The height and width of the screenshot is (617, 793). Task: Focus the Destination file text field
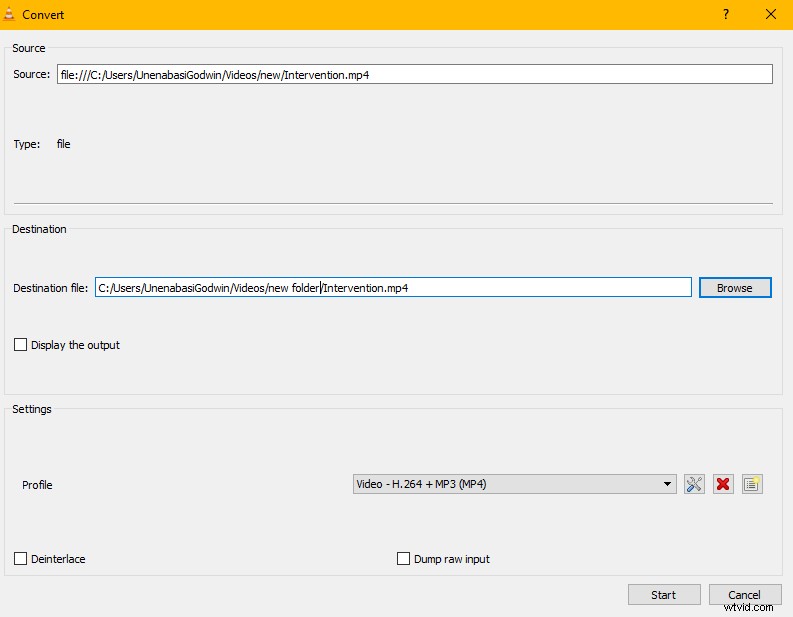coord(393,287)
